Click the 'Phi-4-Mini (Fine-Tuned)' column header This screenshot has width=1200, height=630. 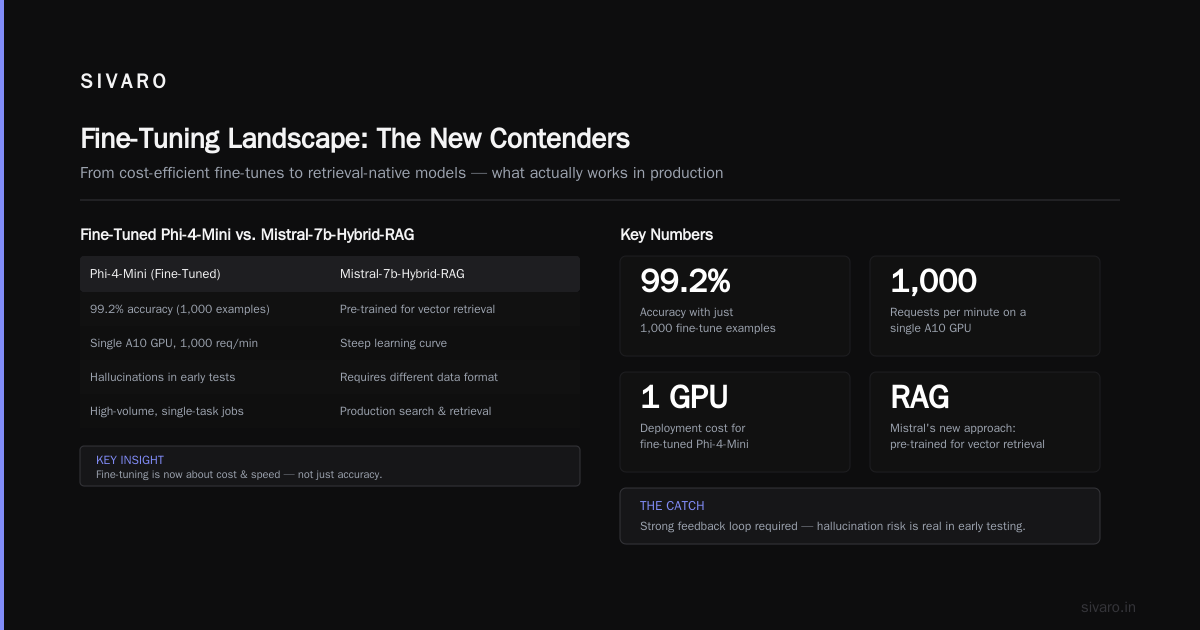pyautogui.click(x=155, y=273)
